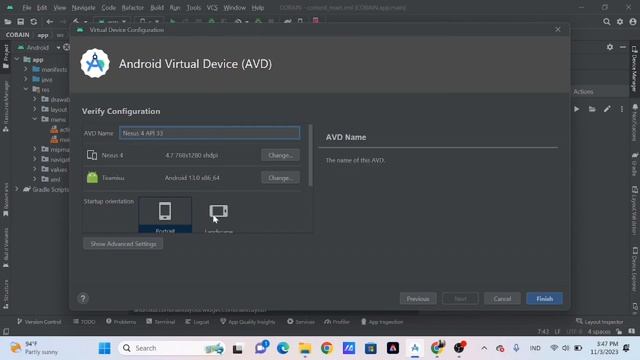Open the App Inspection tool window
Image resolution: width=640 pixels, height=360 pixels.
click(x=382, y=322)
